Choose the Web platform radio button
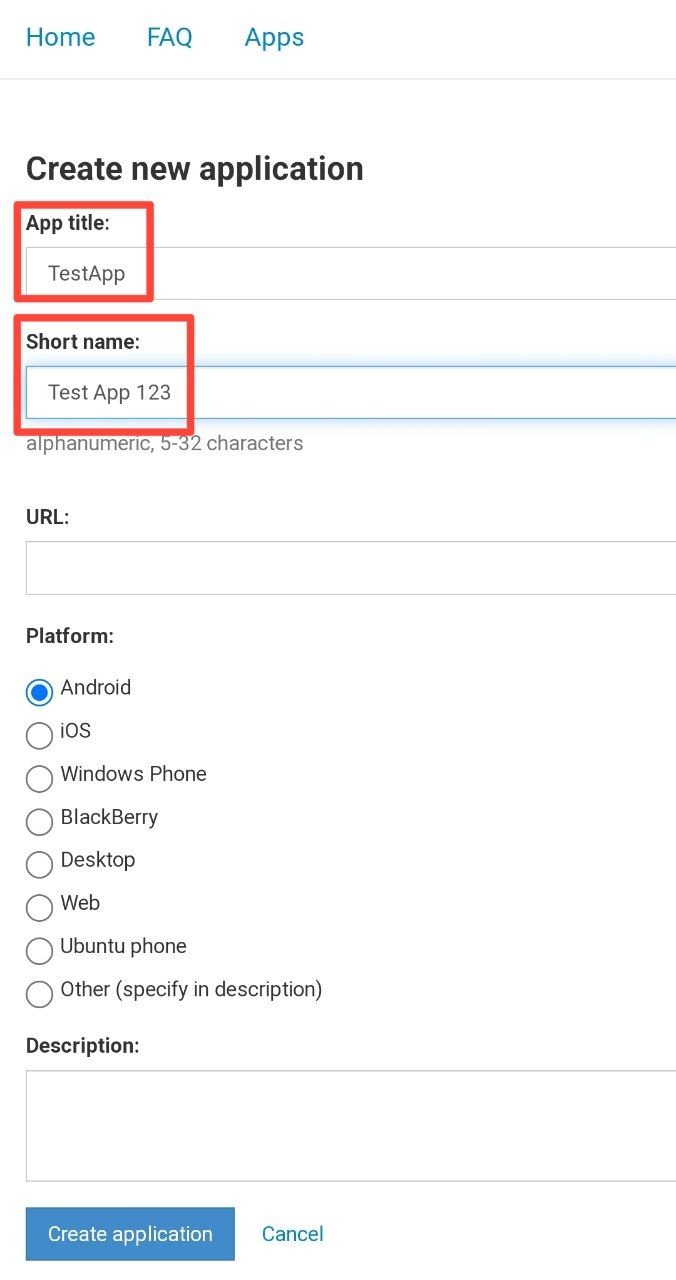 (x=39, y=907)
